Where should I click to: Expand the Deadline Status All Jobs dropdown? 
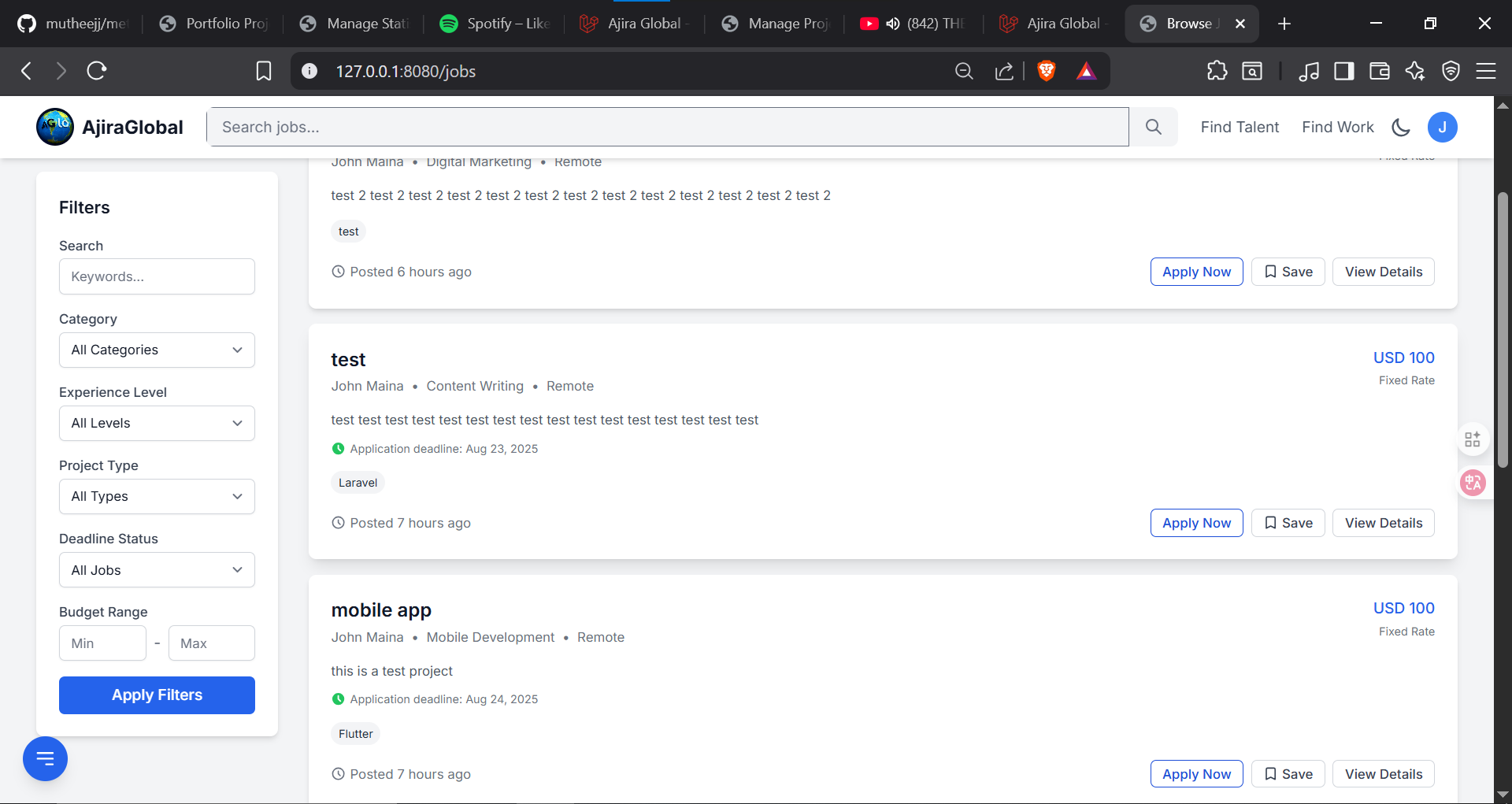point(157,570)
